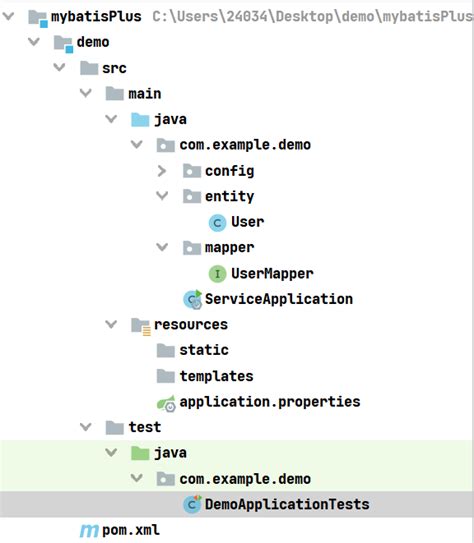Click the resources folder icon
The height and width of the screenshot is (543, 474).
point(141,326)
